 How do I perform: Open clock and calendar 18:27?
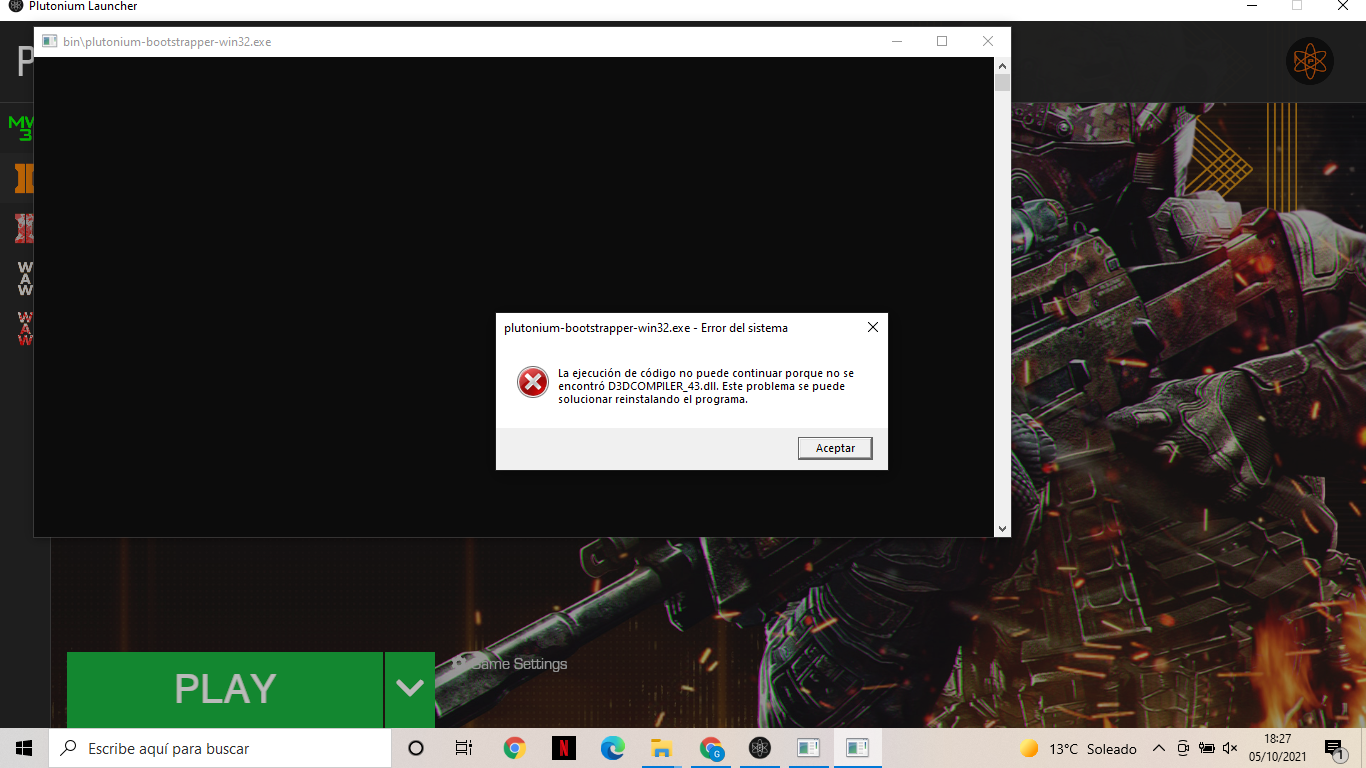(x=1277, y=748)
